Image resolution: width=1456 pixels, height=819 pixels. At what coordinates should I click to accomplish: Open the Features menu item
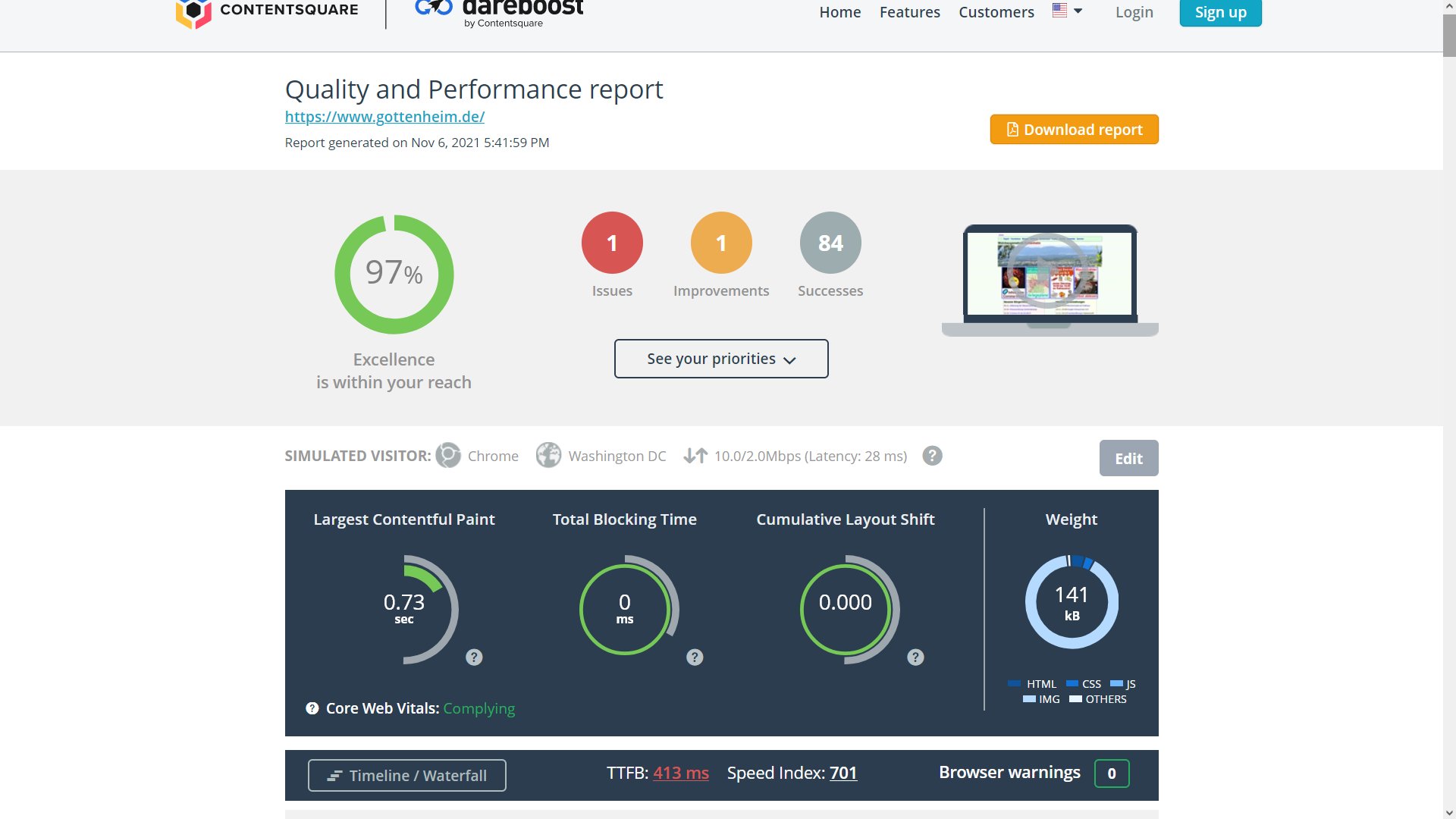(x=909, y=12)
